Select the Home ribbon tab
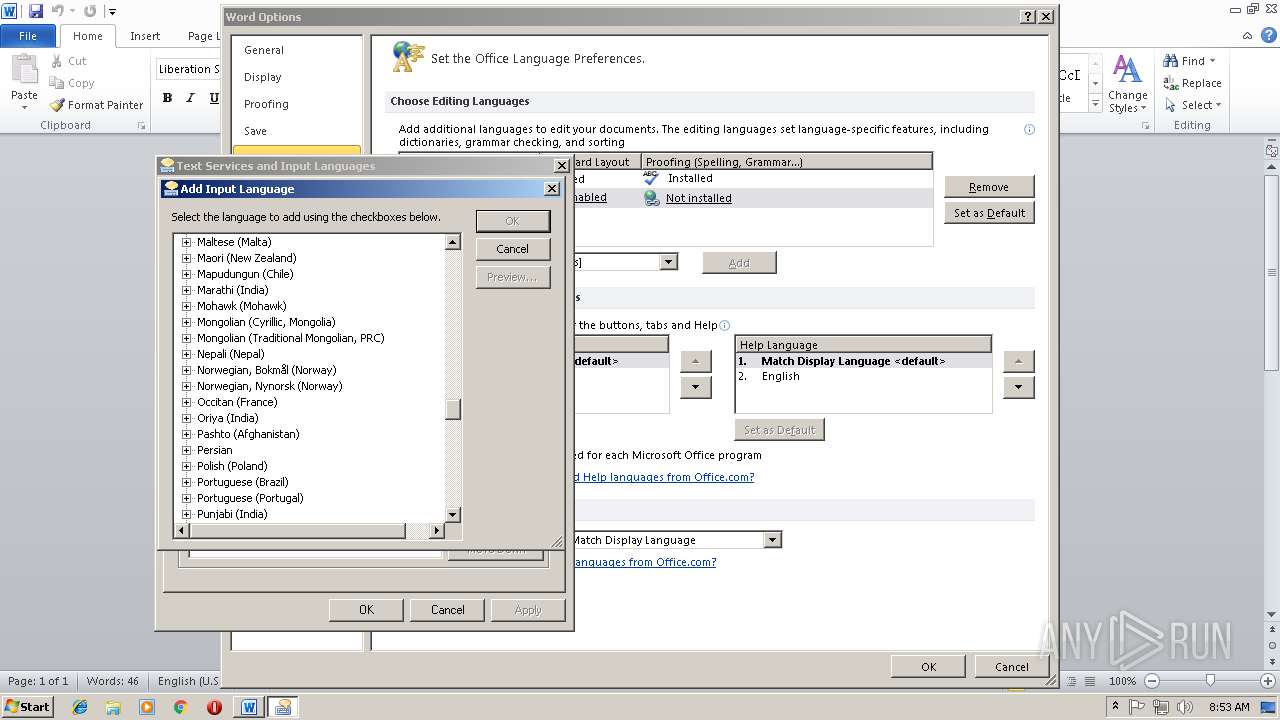This screenshot has width=1280, height=720. (87, 36)
